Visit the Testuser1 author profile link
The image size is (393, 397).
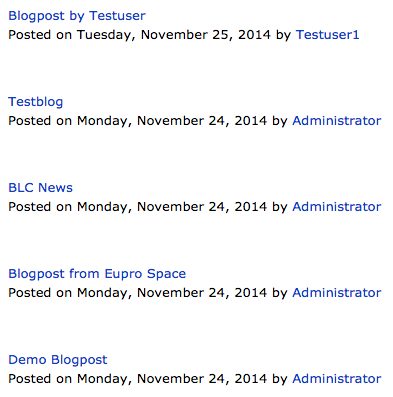click(x=327, y=35)
